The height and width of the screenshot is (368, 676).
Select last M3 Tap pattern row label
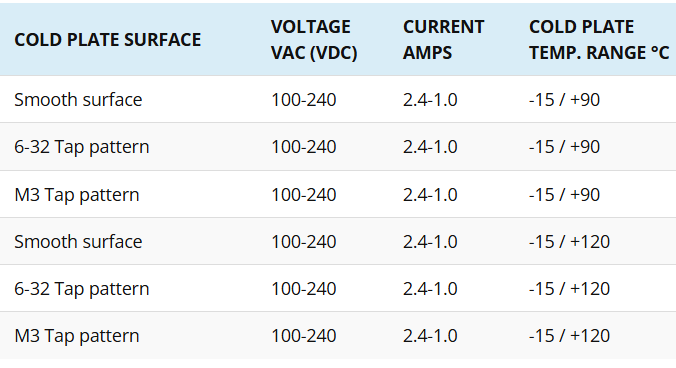coord(77,336)
